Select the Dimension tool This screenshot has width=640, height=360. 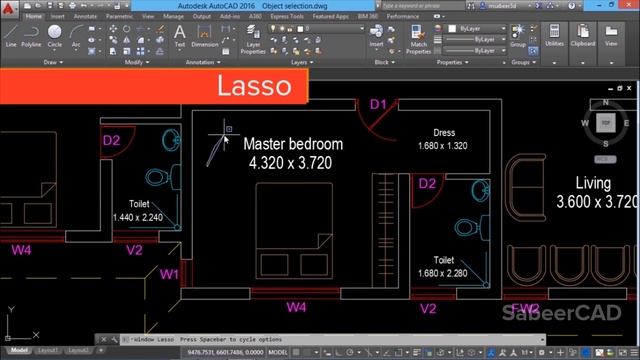click(x=204, y=36)
